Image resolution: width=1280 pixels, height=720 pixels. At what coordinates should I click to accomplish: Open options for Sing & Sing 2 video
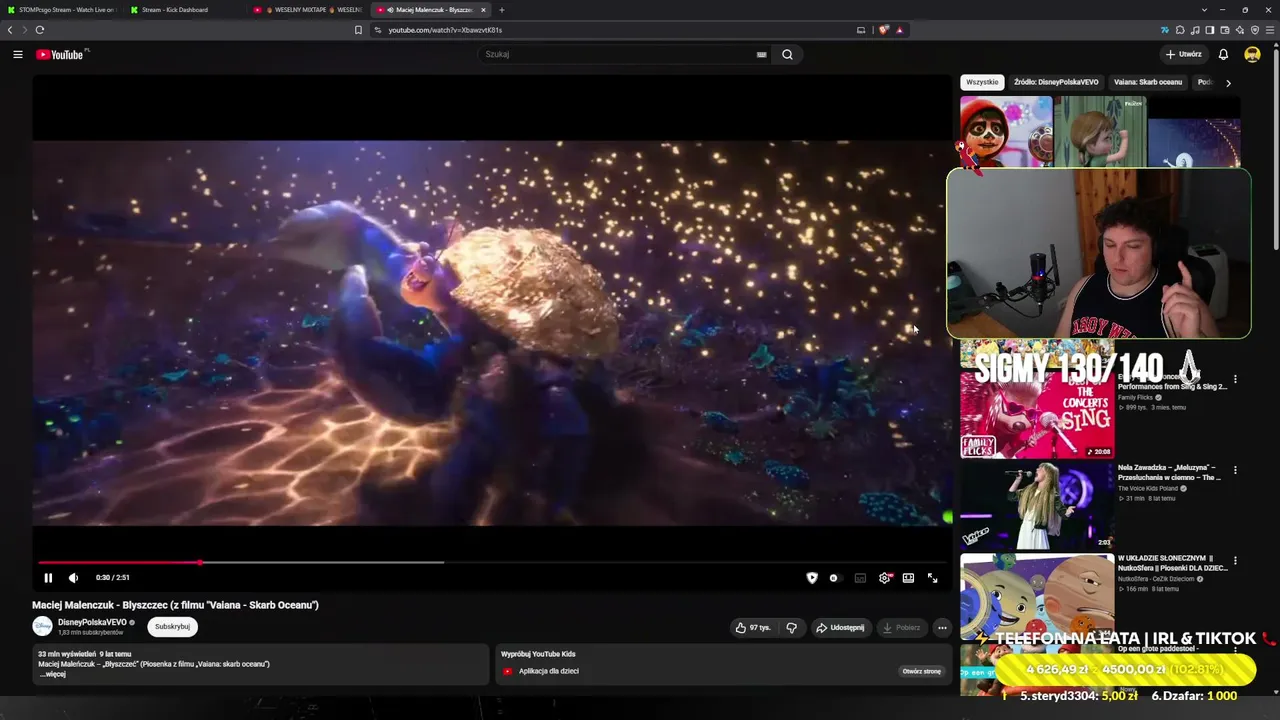(x=1235, y=379)
